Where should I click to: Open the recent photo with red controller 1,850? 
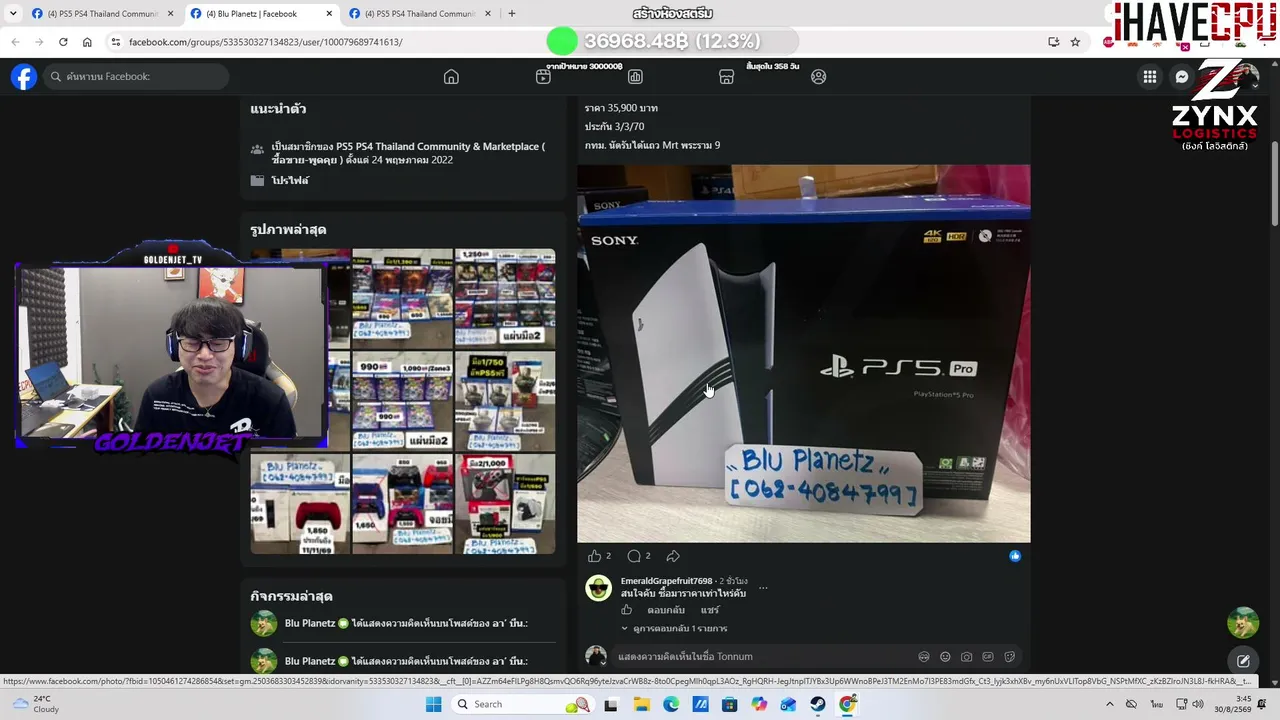click(x=300, y=504)
